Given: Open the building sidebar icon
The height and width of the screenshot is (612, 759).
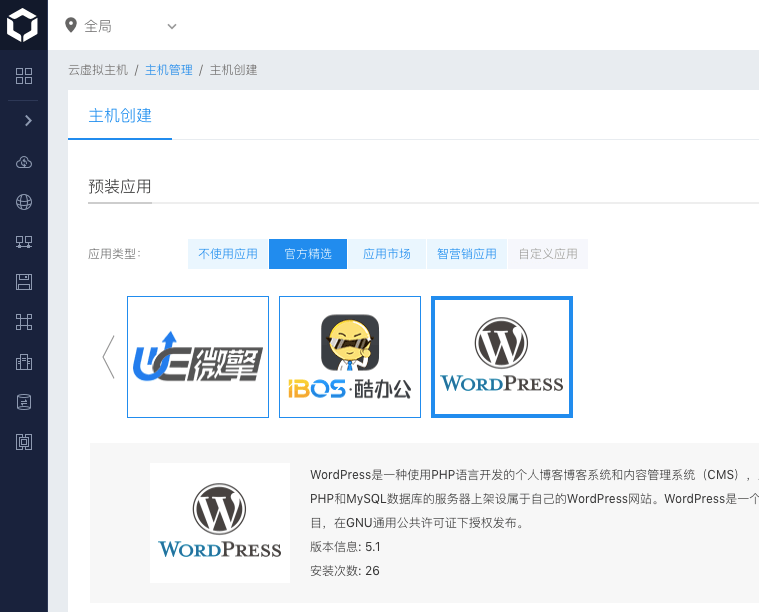Looking at the screenshot, I should click(24, 362).
